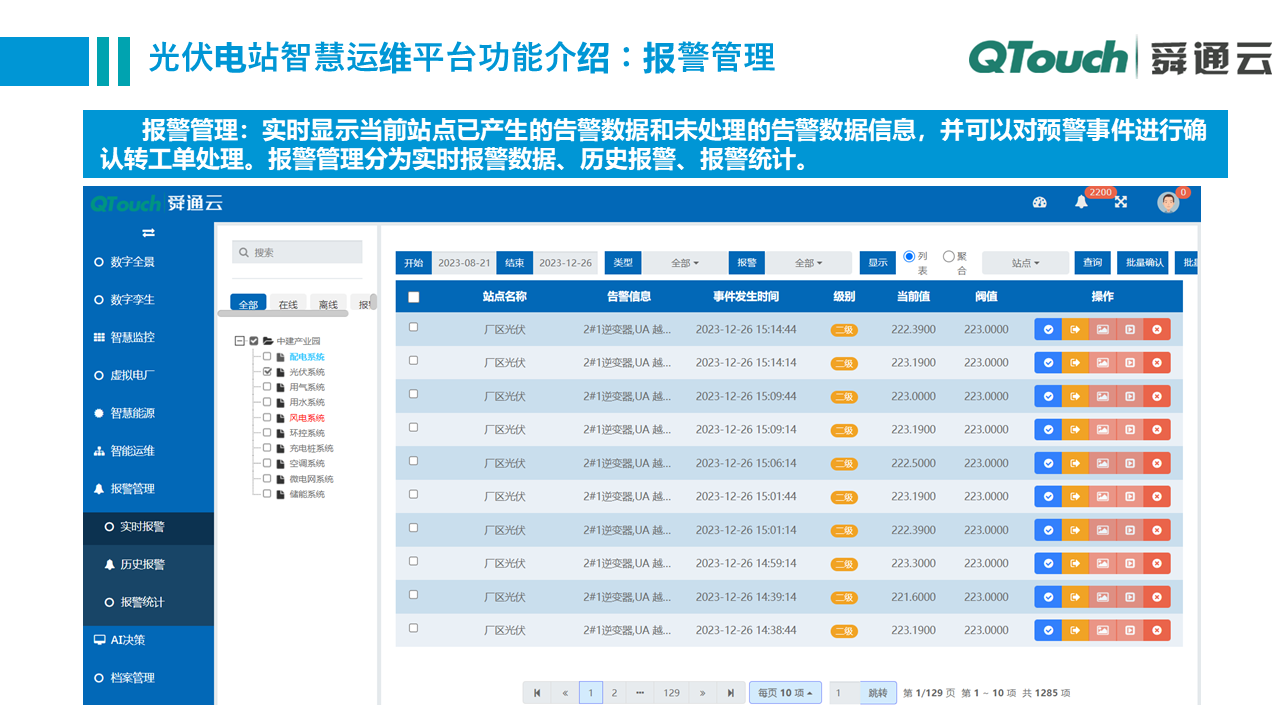Dismiss the first alarm with red X icon

click(1158, 328)
